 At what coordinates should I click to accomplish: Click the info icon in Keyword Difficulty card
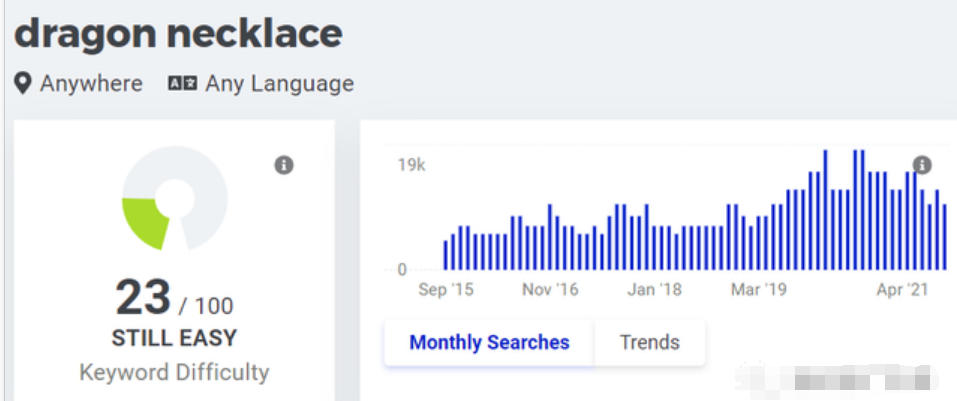click(x=284, y=165)
